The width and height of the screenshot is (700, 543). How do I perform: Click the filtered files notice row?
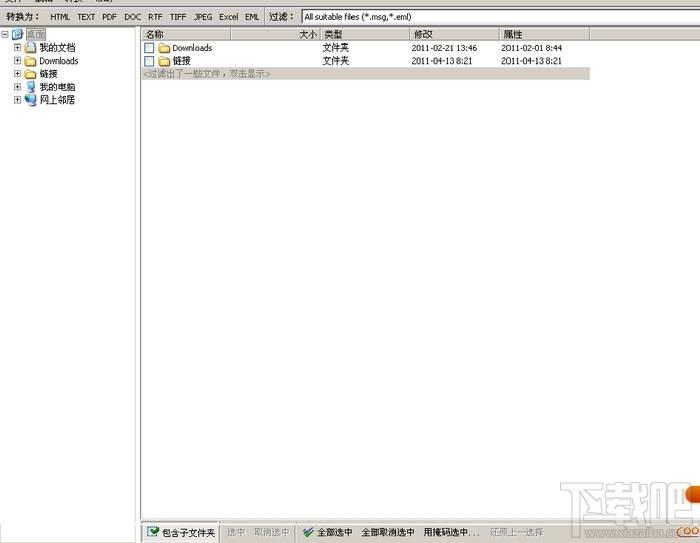[x=366, y=74]
